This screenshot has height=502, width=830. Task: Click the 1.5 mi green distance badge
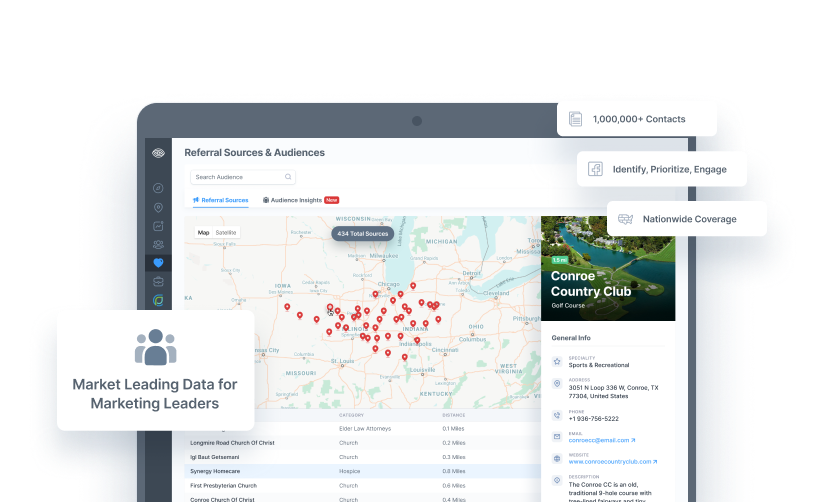560,260
